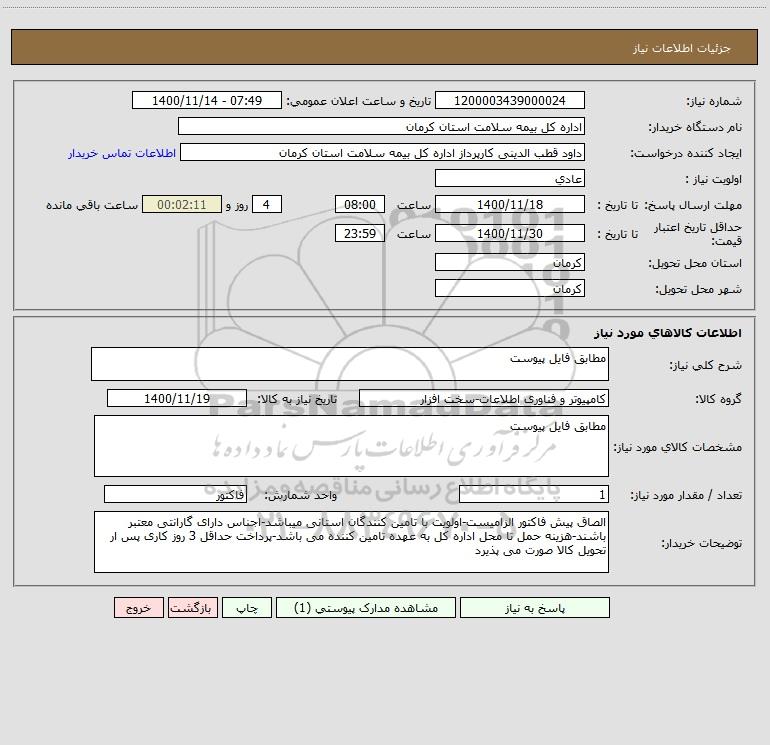This screenshot has width=770, height=745.
Task: Click the ایجاد کننده درخواست field
Action: 382,153
